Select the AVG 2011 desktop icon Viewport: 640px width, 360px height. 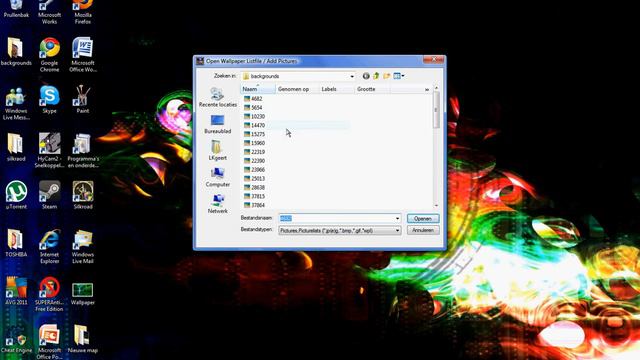tap(16, 291)
